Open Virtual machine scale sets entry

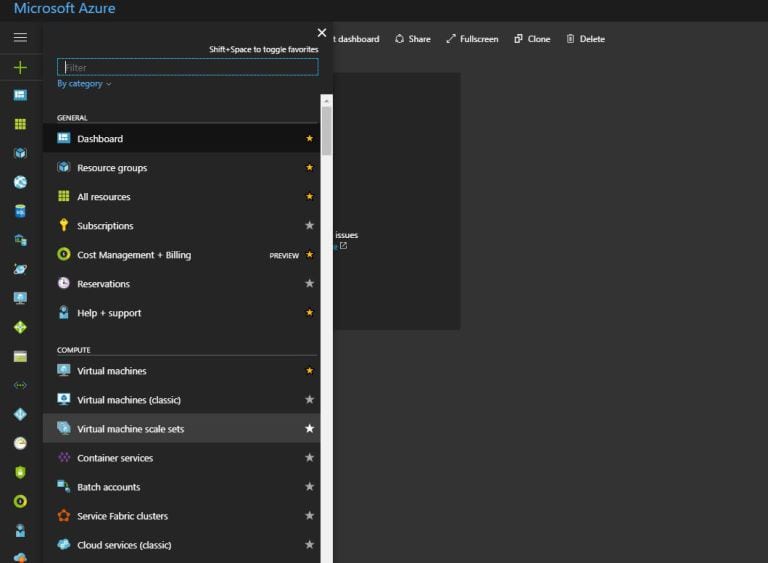click(181, 429)
